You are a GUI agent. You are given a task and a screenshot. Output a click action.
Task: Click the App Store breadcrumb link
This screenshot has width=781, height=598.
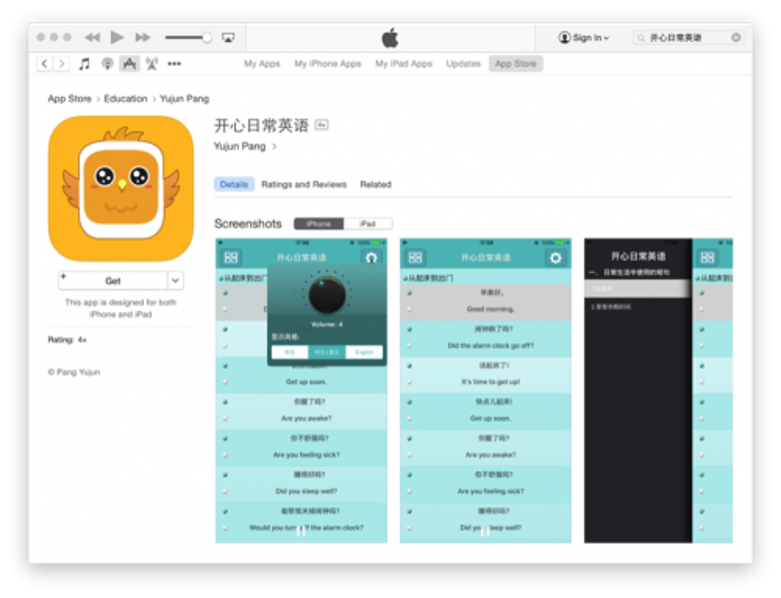(69, 99)
